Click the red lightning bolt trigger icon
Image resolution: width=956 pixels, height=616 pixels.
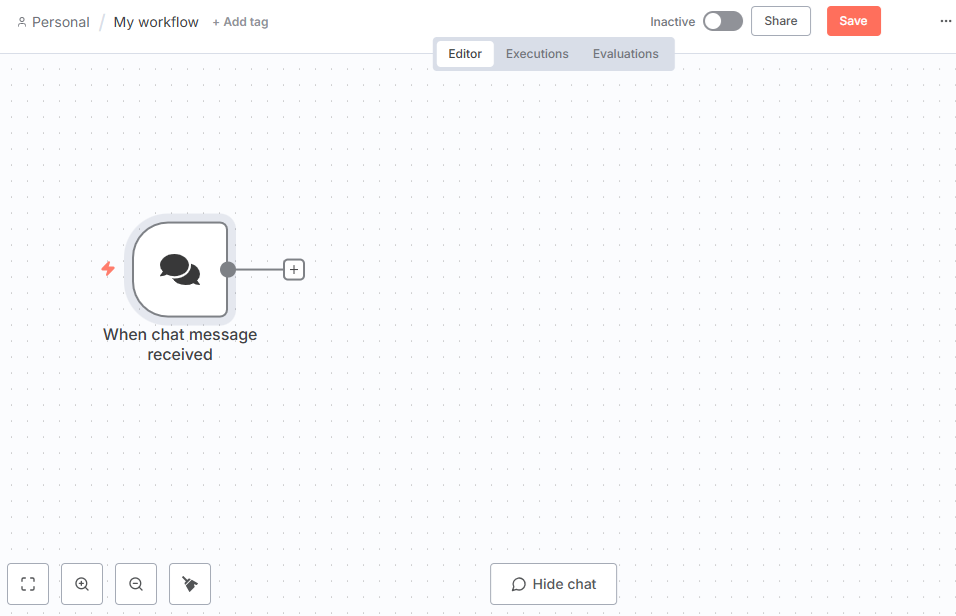point(108,269)
